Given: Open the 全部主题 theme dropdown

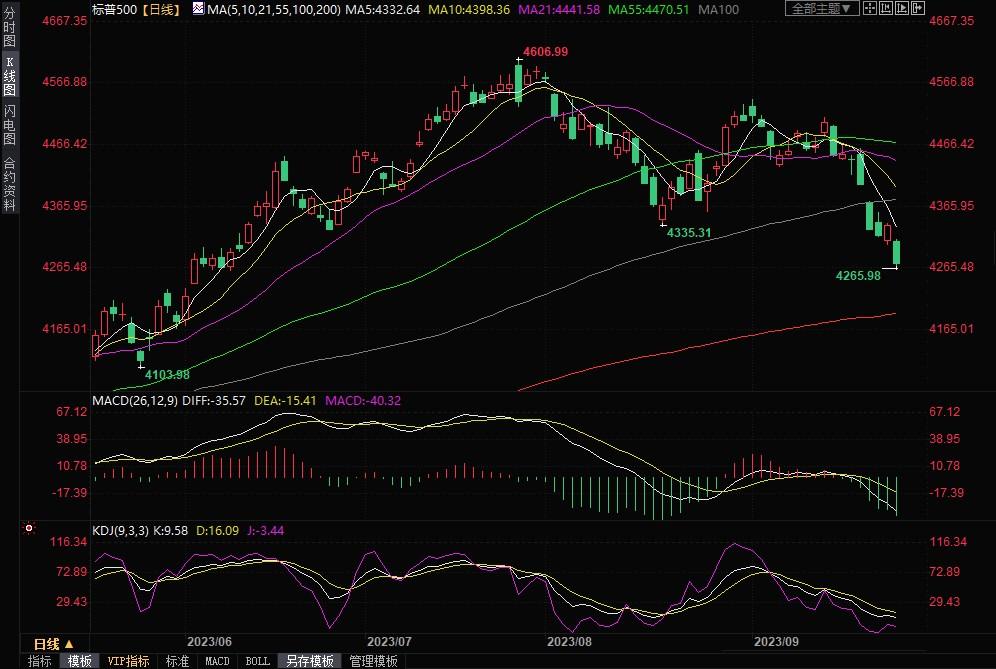Looking at the screenshot, I should (822, 8).
